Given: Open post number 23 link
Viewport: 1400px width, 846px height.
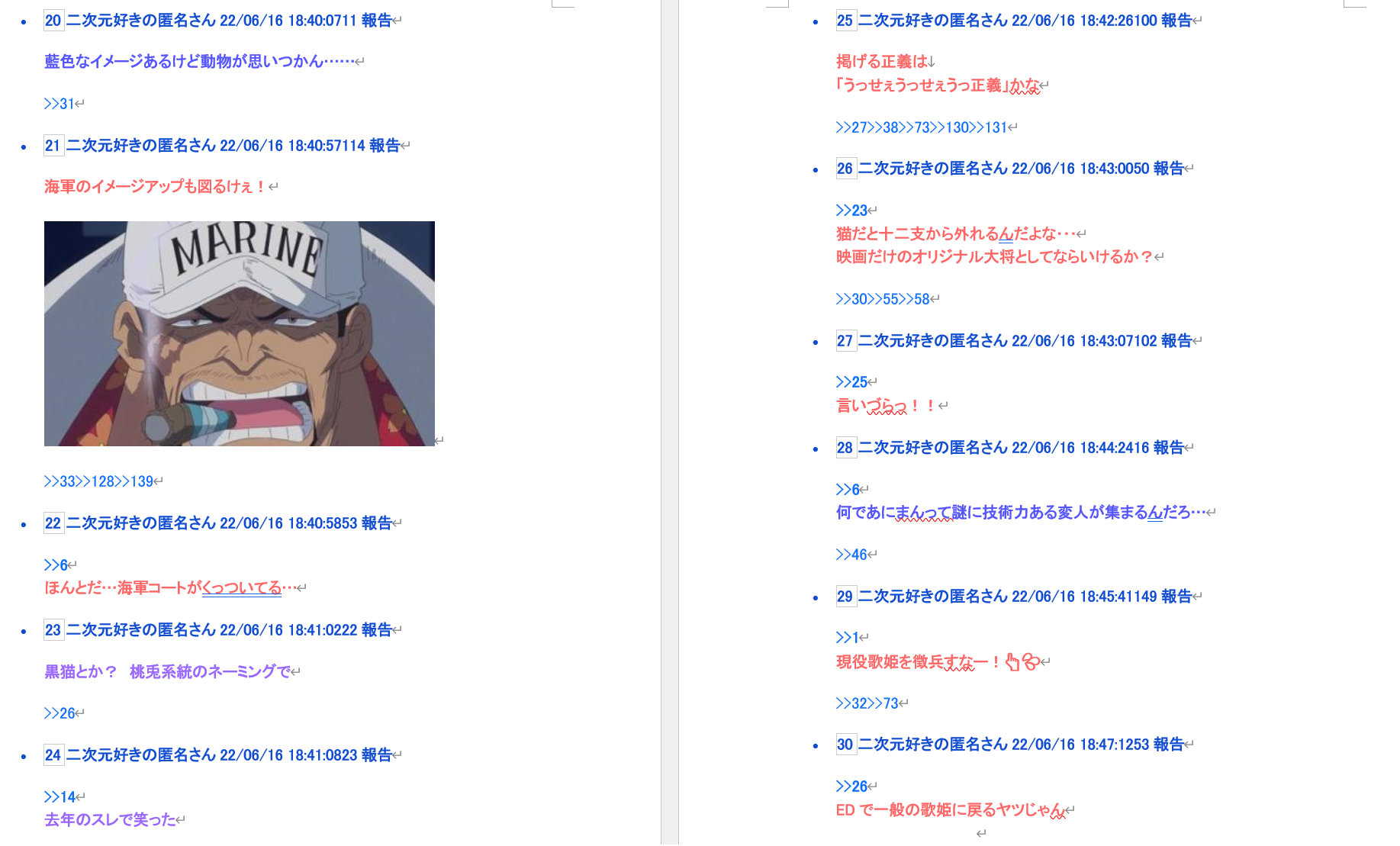Looking at the screenshot, I should click(x=53, y=630).
